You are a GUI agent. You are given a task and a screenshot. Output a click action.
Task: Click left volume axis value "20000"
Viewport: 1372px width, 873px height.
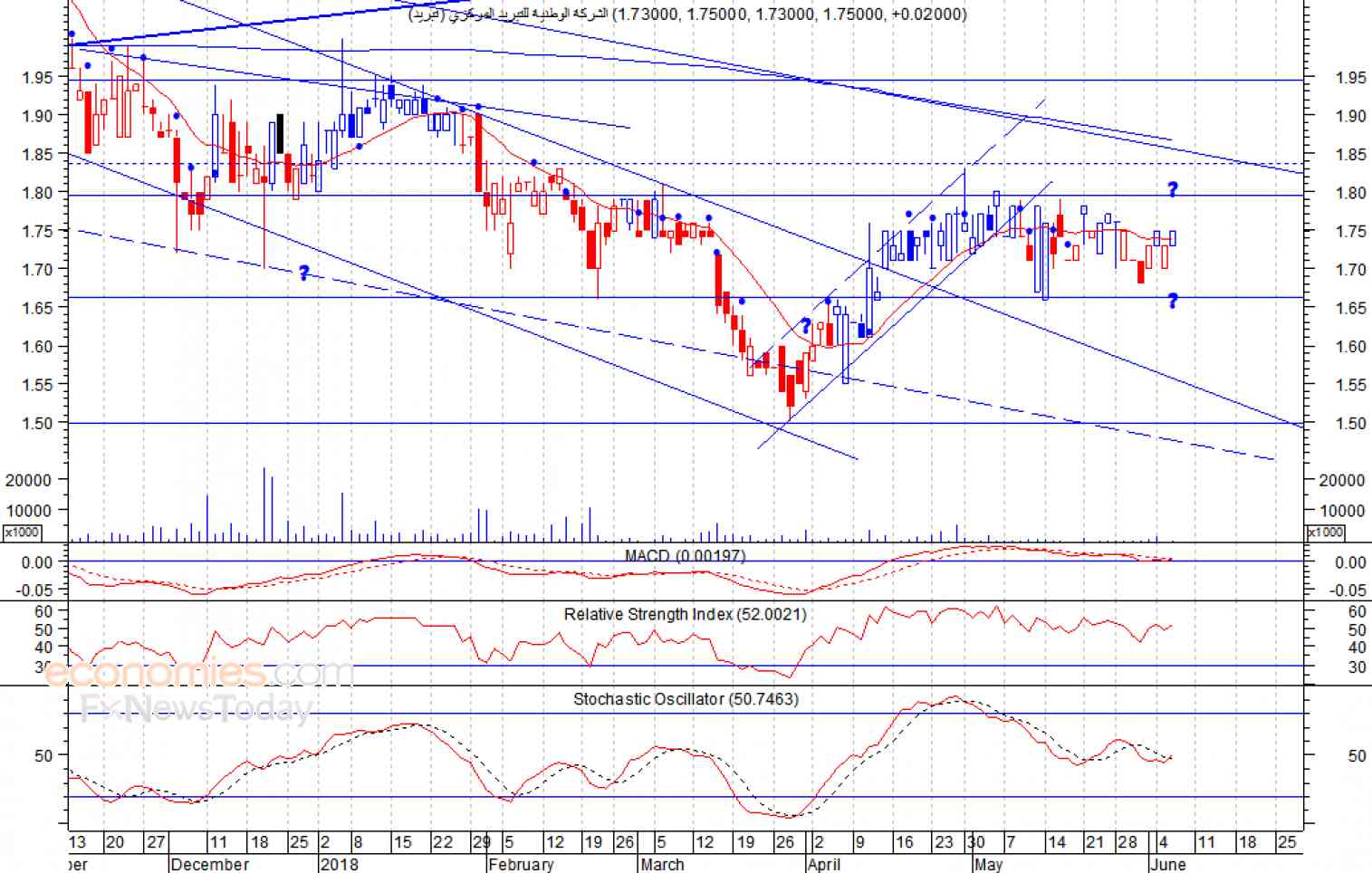[x=30, y=481]
